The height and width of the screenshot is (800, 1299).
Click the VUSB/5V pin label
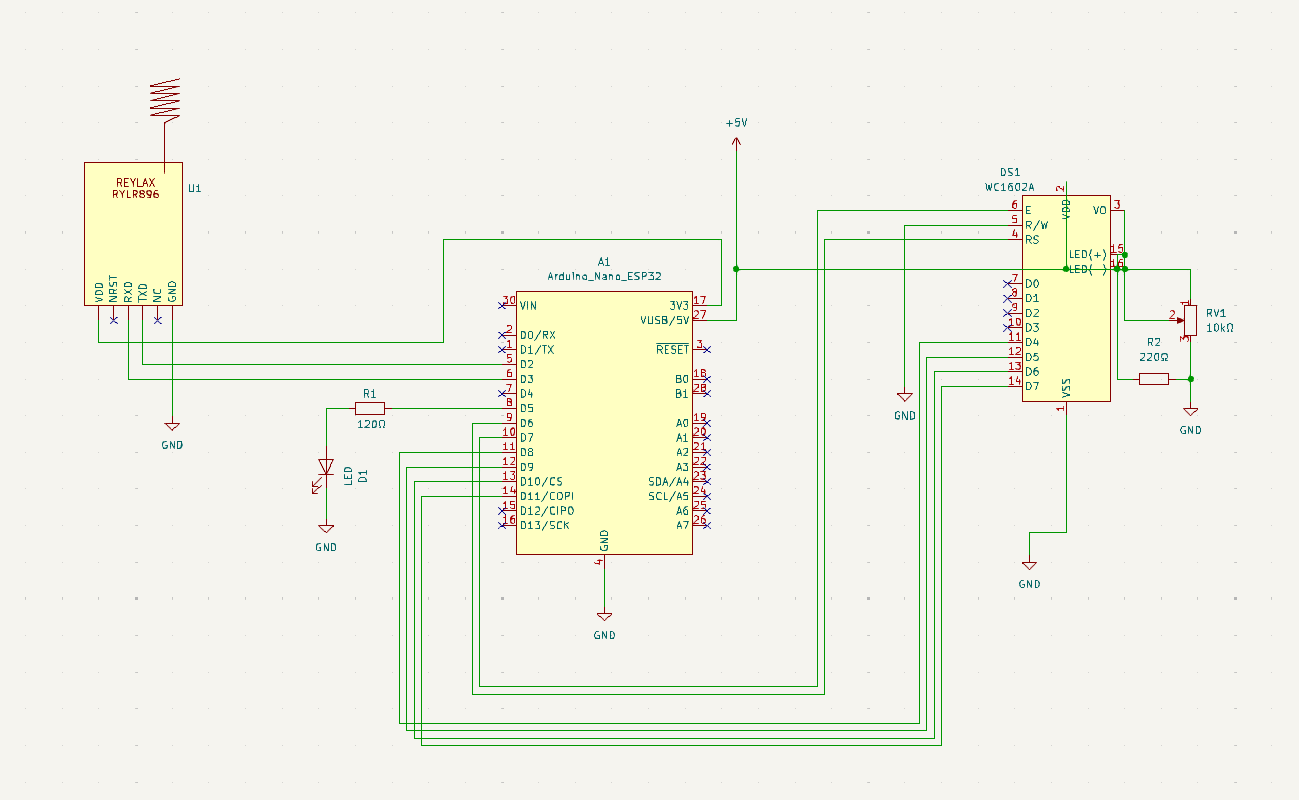[x=664, y=320]
